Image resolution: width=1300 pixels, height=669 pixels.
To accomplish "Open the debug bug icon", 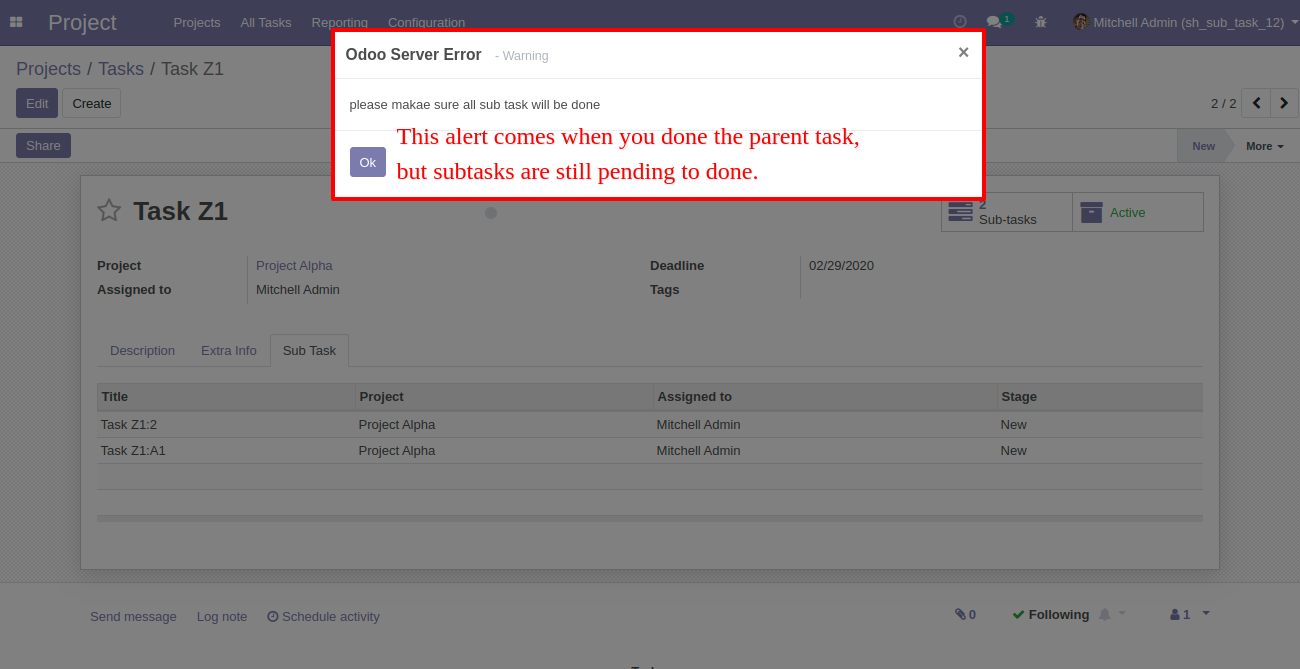I will (1041, 21).
